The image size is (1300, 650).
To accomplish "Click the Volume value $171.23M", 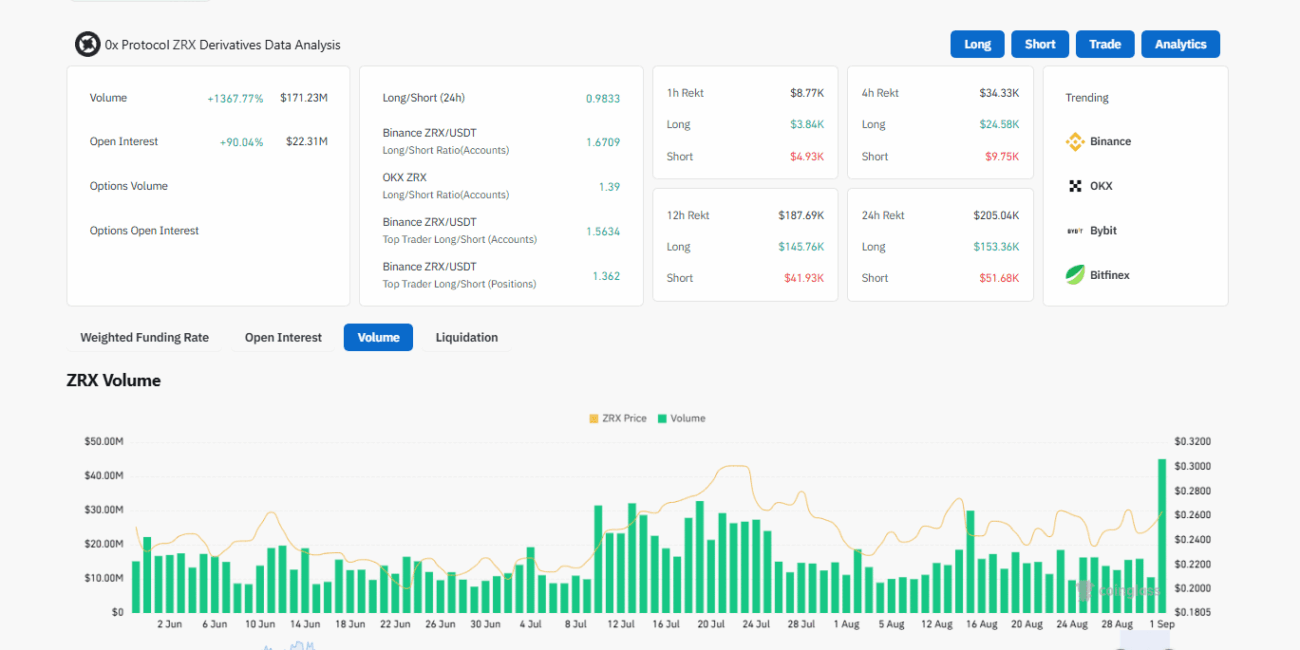I will 304,98.
